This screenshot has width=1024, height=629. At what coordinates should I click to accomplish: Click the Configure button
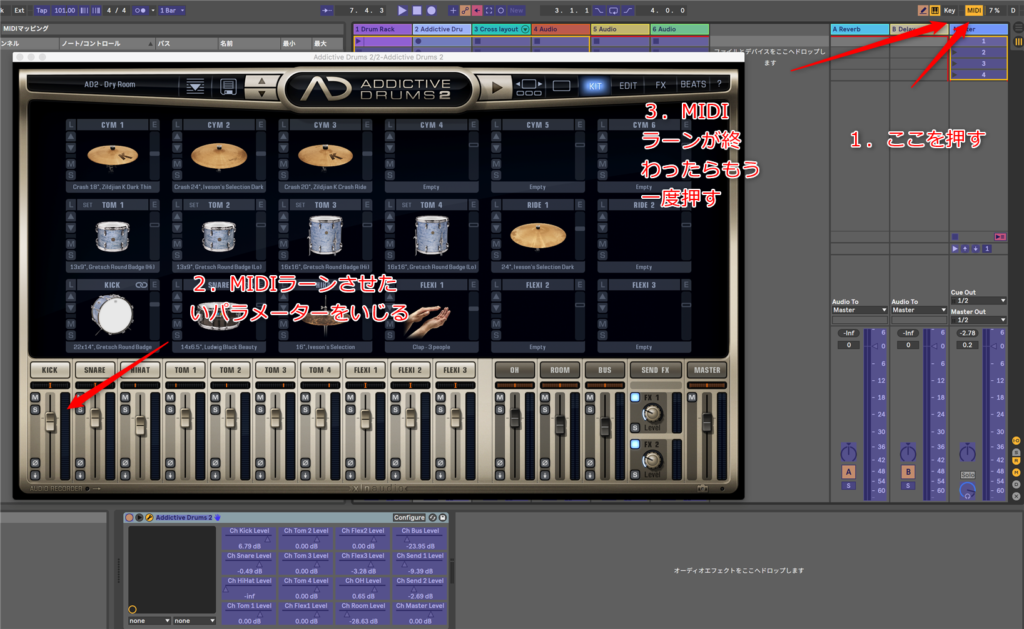409,518
